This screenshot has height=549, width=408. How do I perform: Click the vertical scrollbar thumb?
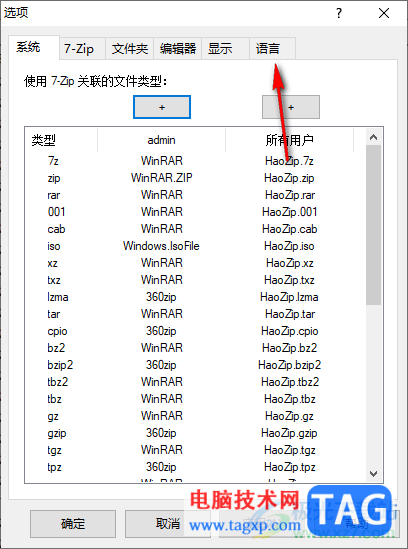(x=373, y=225)
